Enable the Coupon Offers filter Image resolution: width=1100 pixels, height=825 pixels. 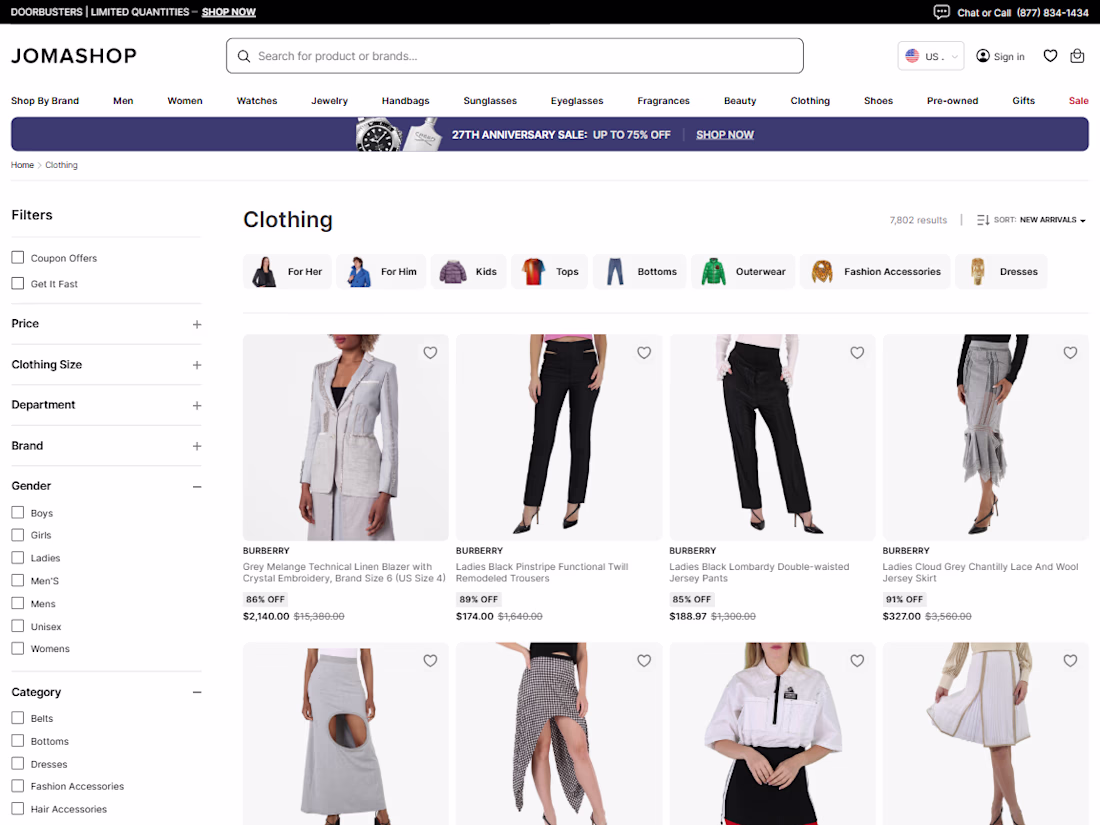click(18, 257)
